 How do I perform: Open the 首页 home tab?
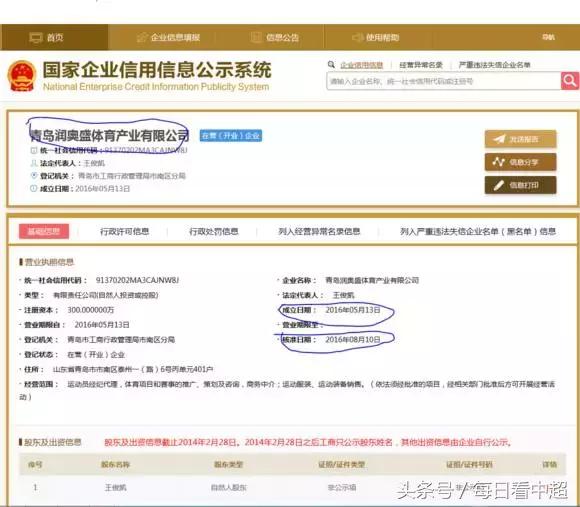coord(54,37)
